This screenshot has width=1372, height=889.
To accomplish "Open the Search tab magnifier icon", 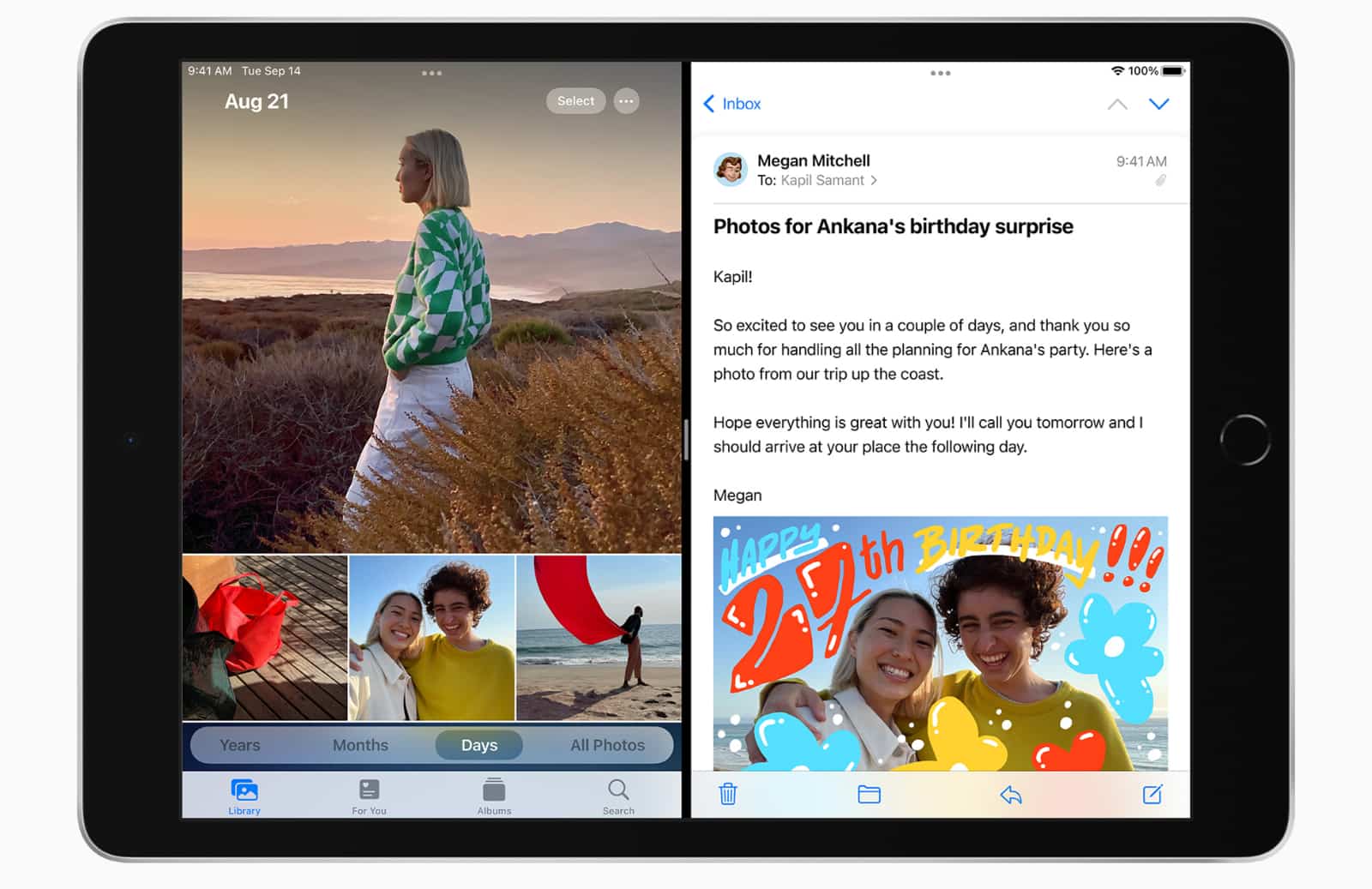I will pos(618,790).
